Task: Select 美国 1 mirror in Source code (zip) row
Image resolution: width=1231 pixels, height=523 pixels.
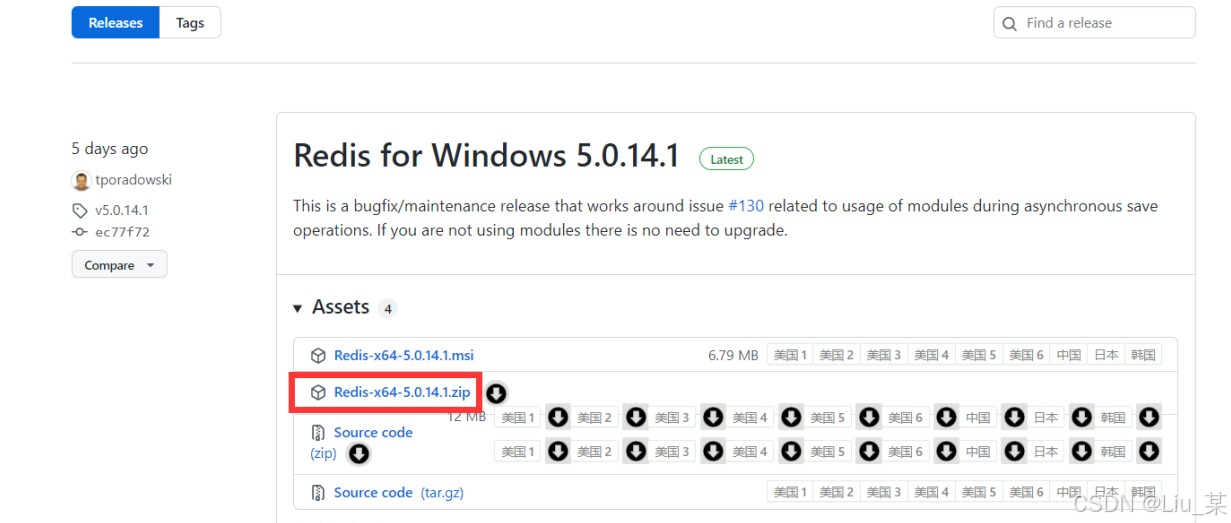Action: (518, 452)
